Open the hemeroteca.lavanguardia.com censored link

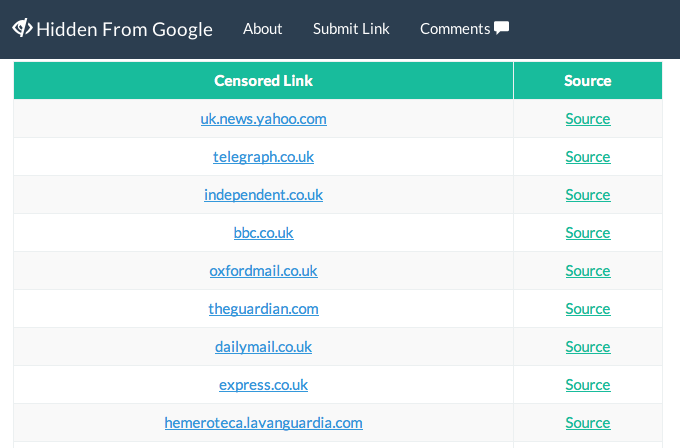[263, 423]
